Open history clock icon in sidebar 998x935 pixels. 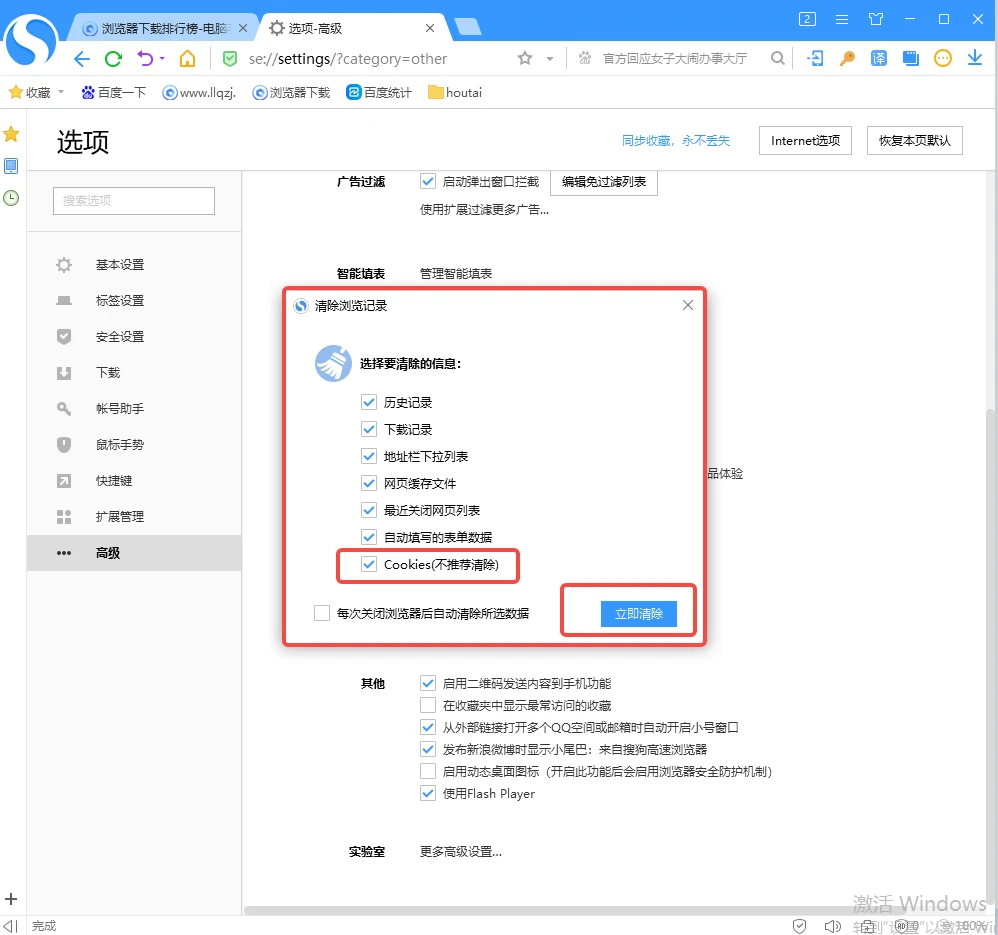point(11,198)
